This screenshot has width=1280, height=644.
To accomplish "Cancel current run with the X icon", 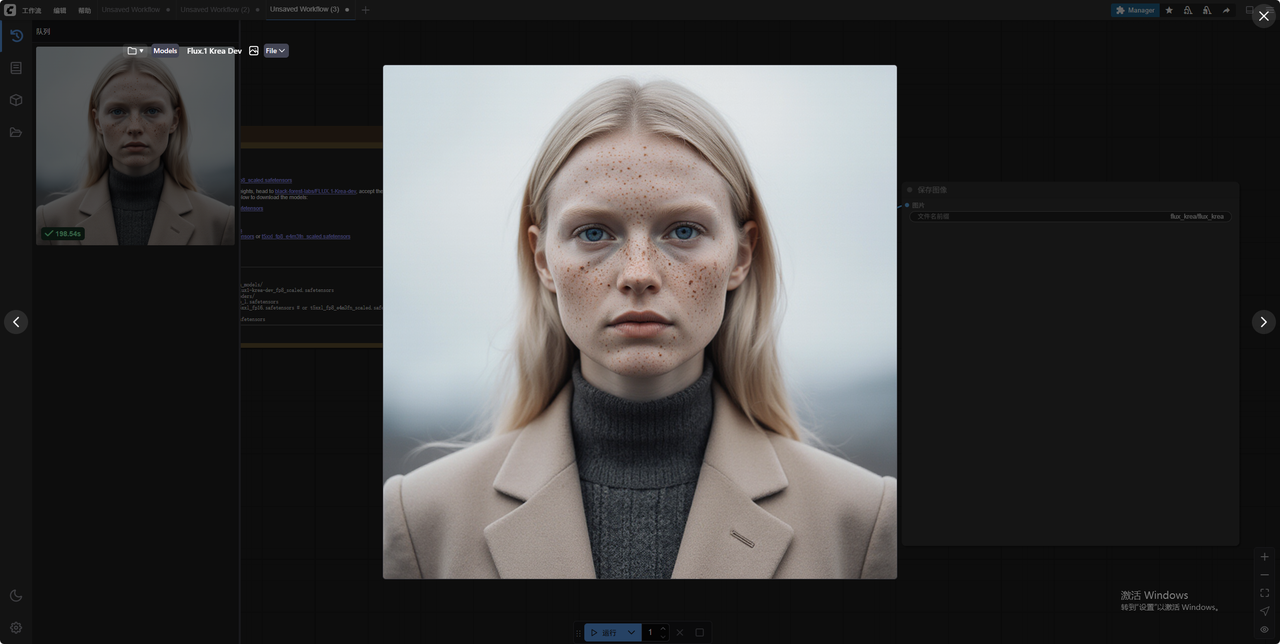I will (x=680, y=632).
